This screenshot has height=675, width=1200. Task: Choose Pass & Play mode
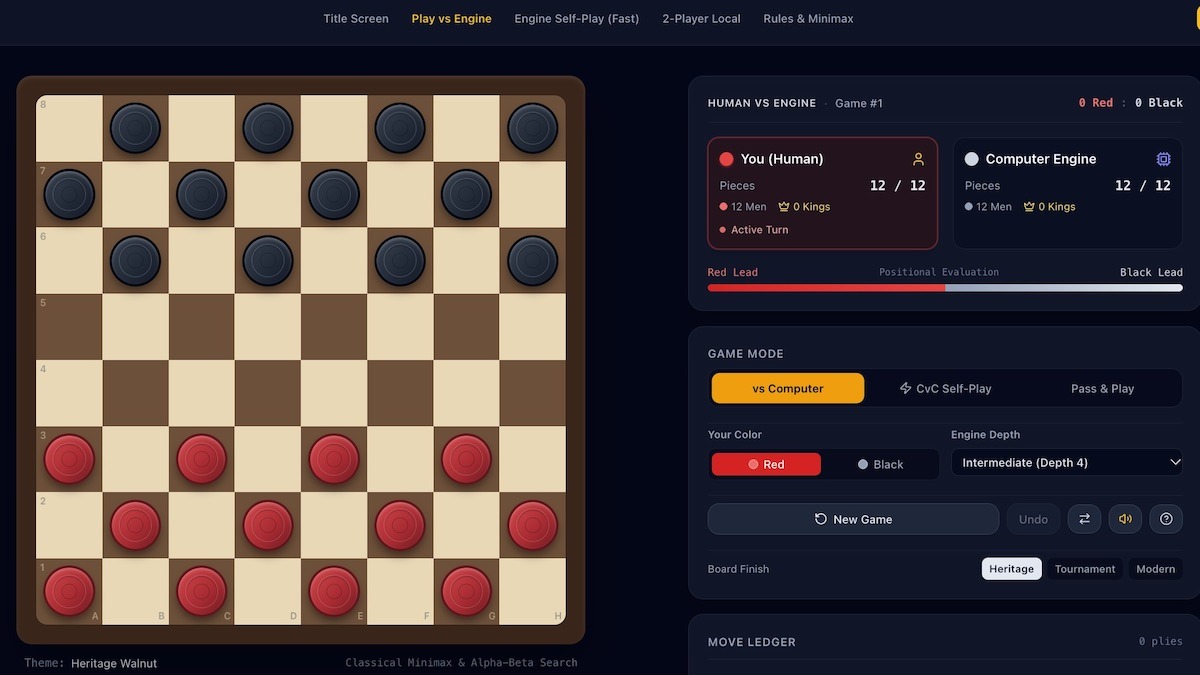click(1102, 388)
